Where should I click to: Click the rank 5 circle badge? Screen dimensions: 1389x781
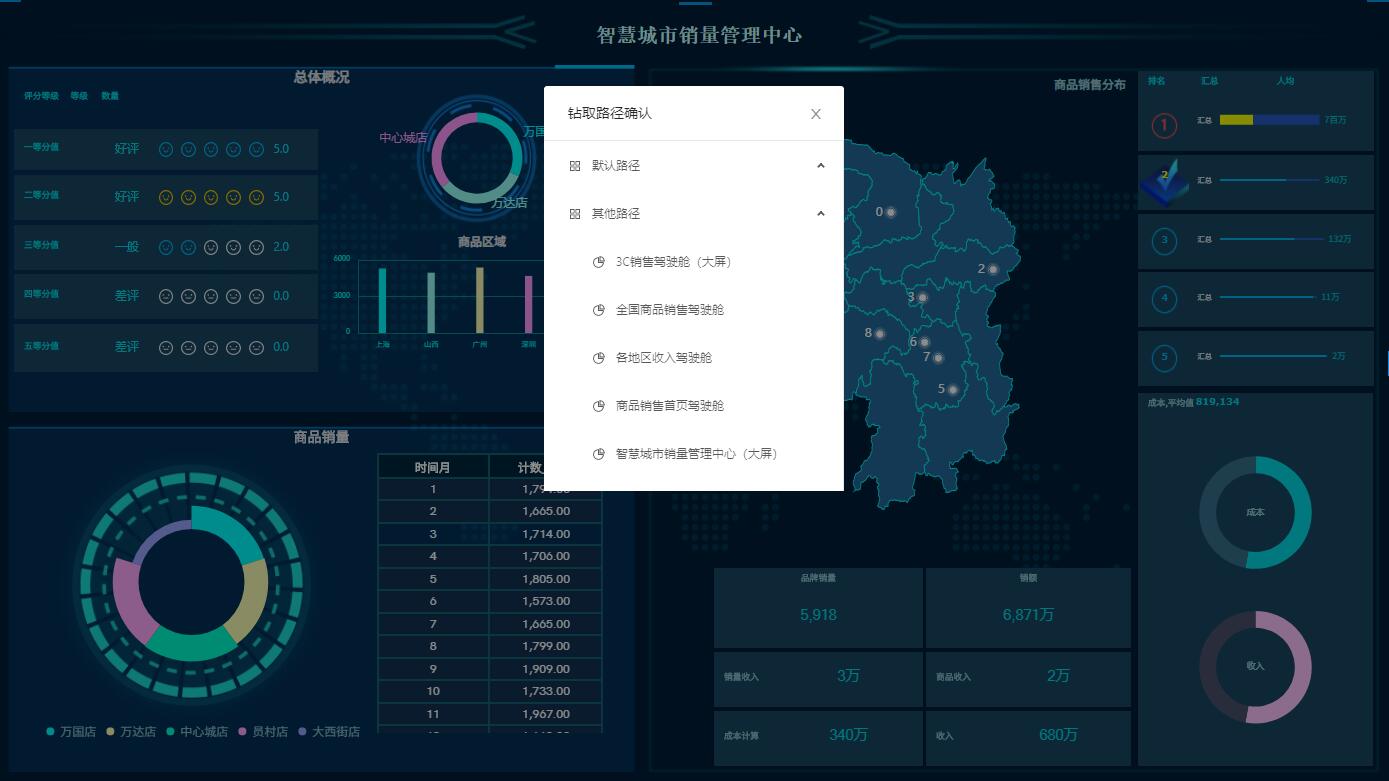click(1164, 357)
